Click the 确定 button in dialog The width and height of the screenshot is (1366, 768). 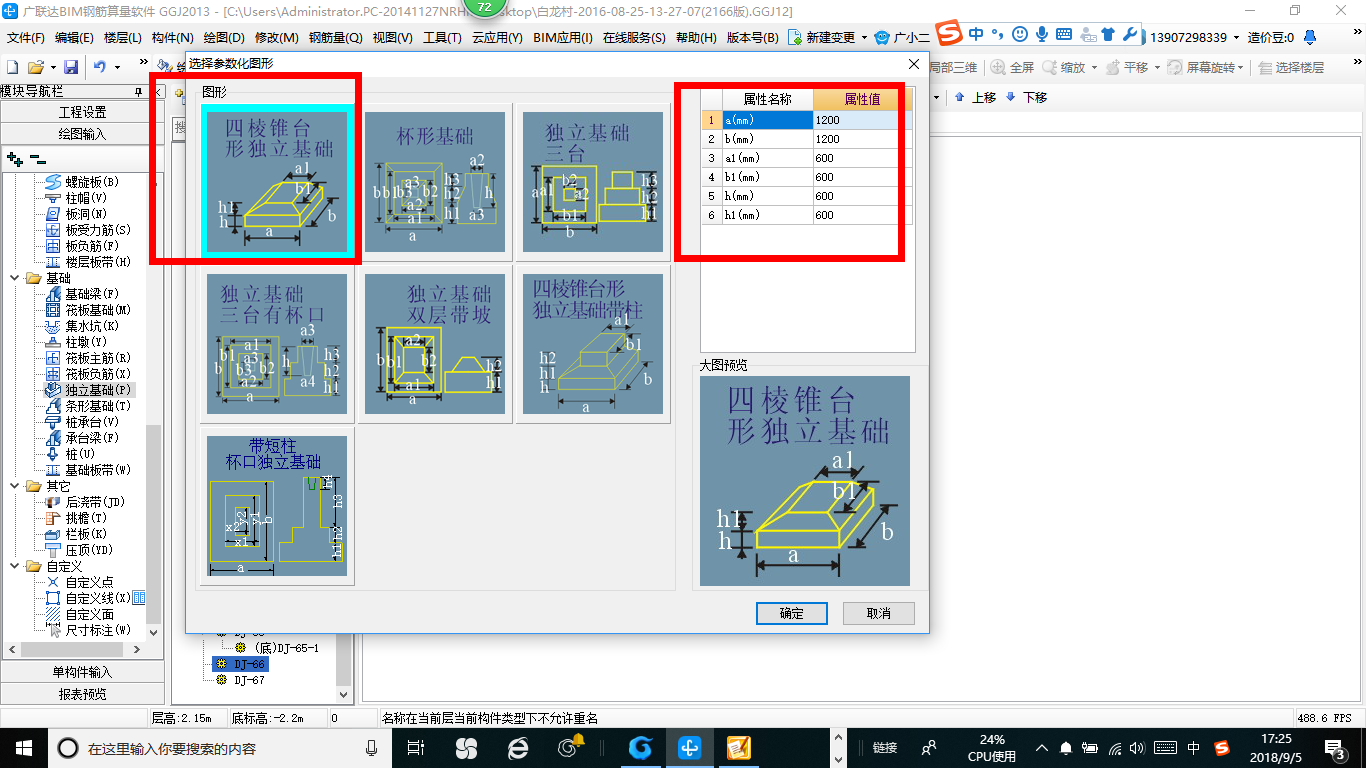point(791,613)
